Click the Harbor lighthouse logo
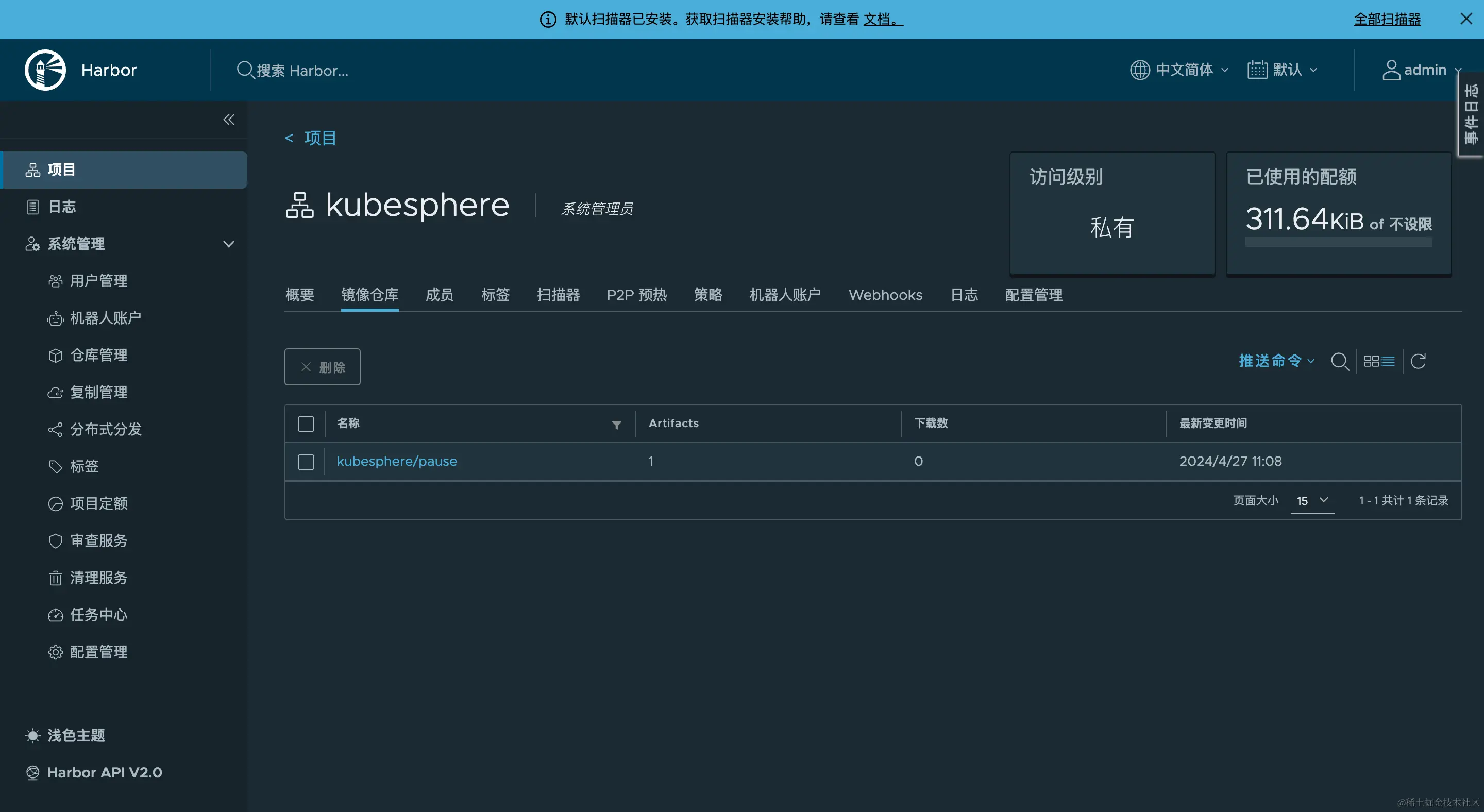Screen dimensions: 1484x812 44,70
